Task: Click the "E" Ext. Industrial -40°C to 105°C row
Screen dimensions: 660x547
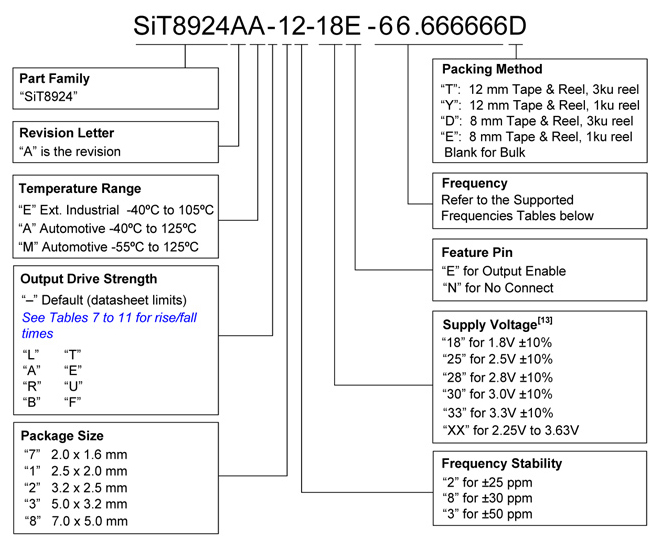Action: point(116,210)
